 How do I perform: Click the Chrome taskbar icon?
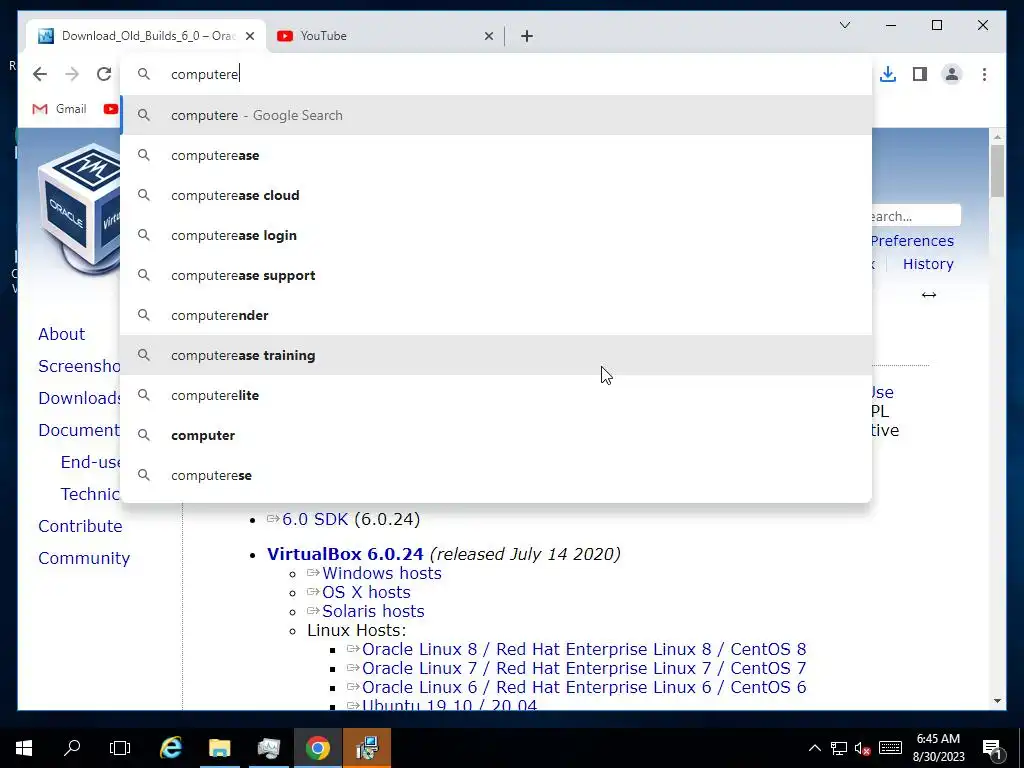(x=317, y=748)
